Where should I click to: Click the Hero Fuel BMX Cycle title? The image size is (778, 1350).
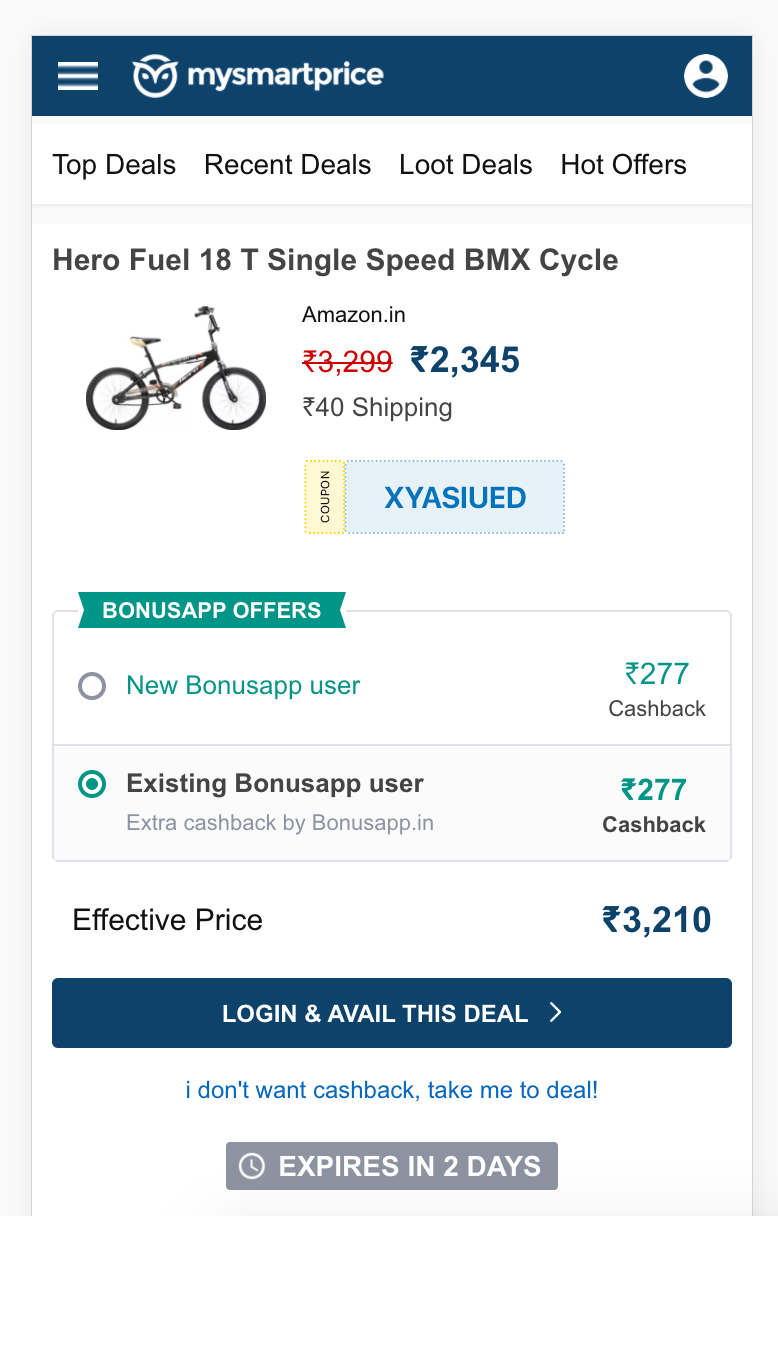click(x=335, y=260)
